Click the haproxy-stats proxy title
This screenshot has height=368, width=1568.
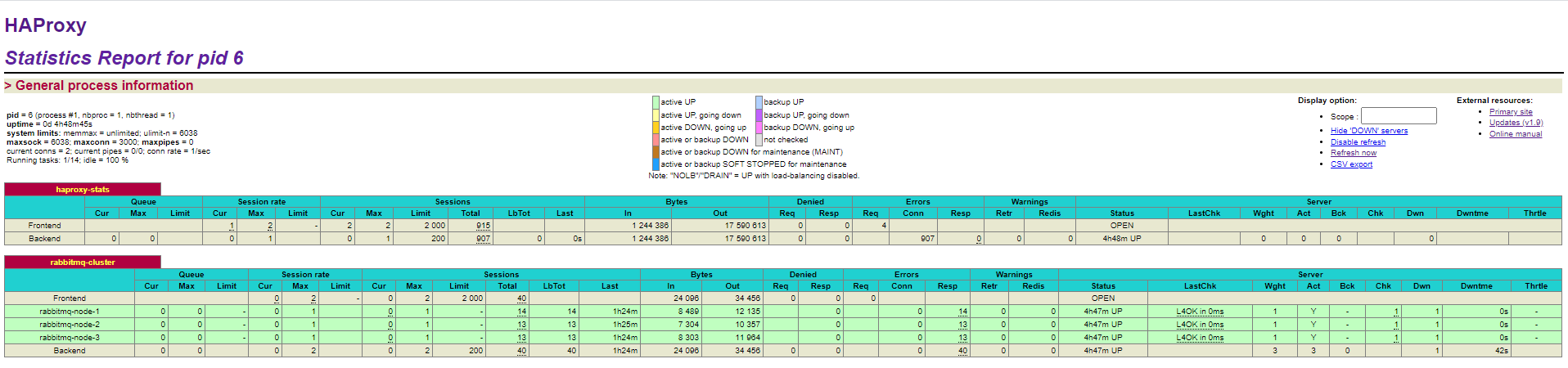[83, 190]
